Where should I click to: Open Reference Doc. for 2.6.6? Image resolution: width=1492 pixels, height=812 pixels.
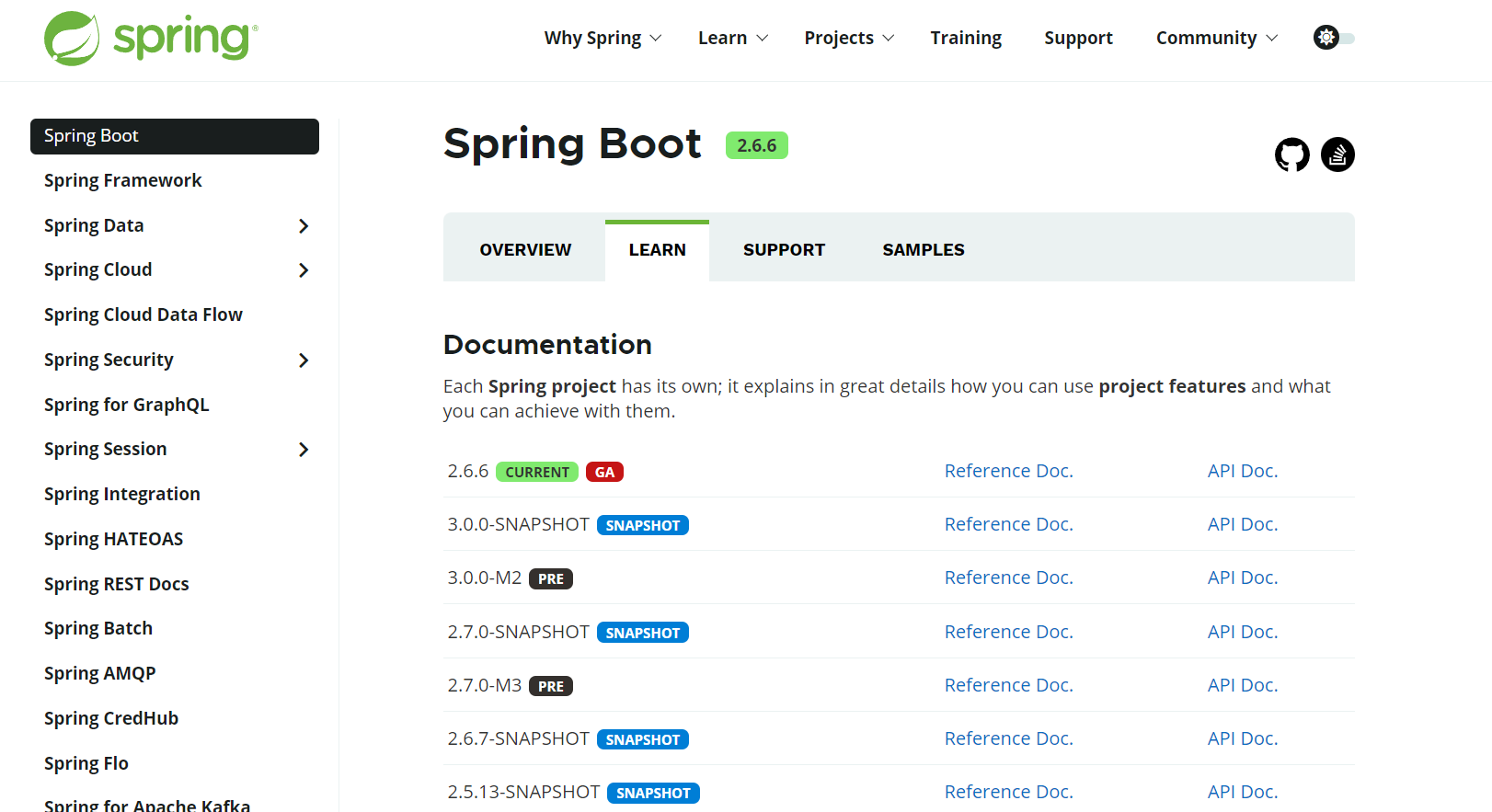coord(1009,471)
